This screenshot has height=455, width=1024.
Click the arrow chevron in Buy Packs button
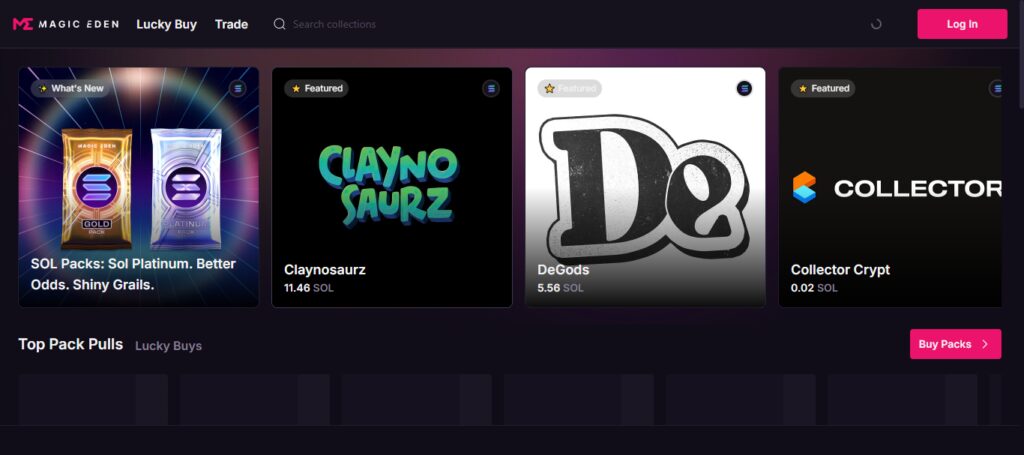[x=985, y=344]
